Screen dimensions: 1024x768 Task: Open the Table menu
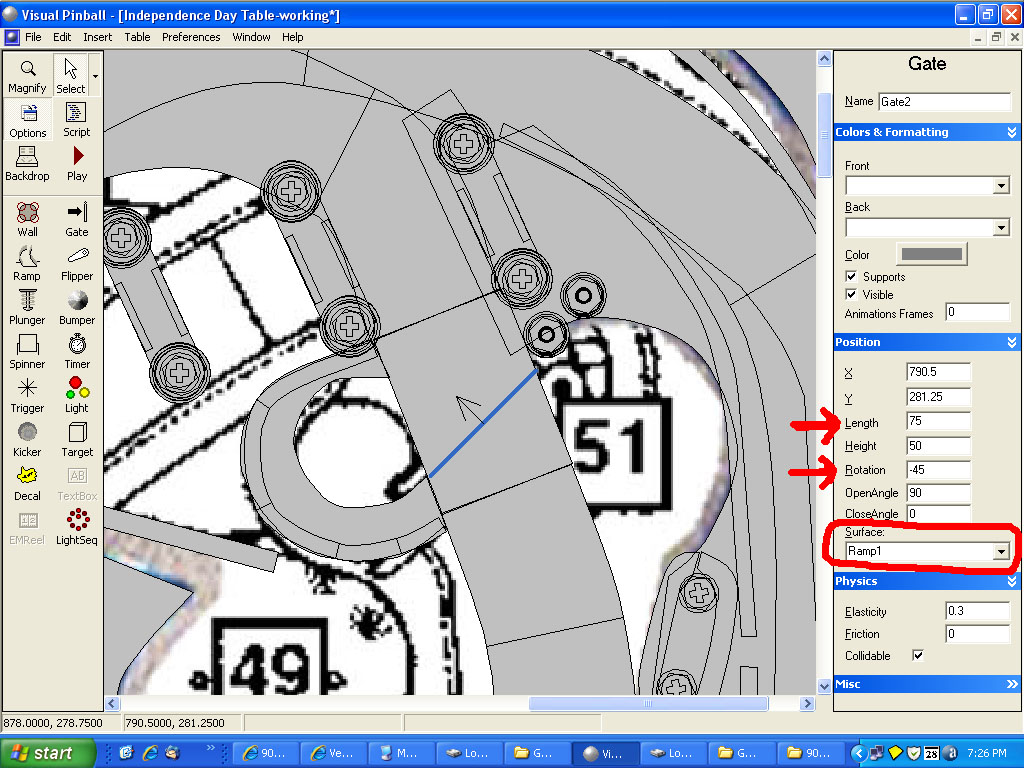tap(137, 37)
